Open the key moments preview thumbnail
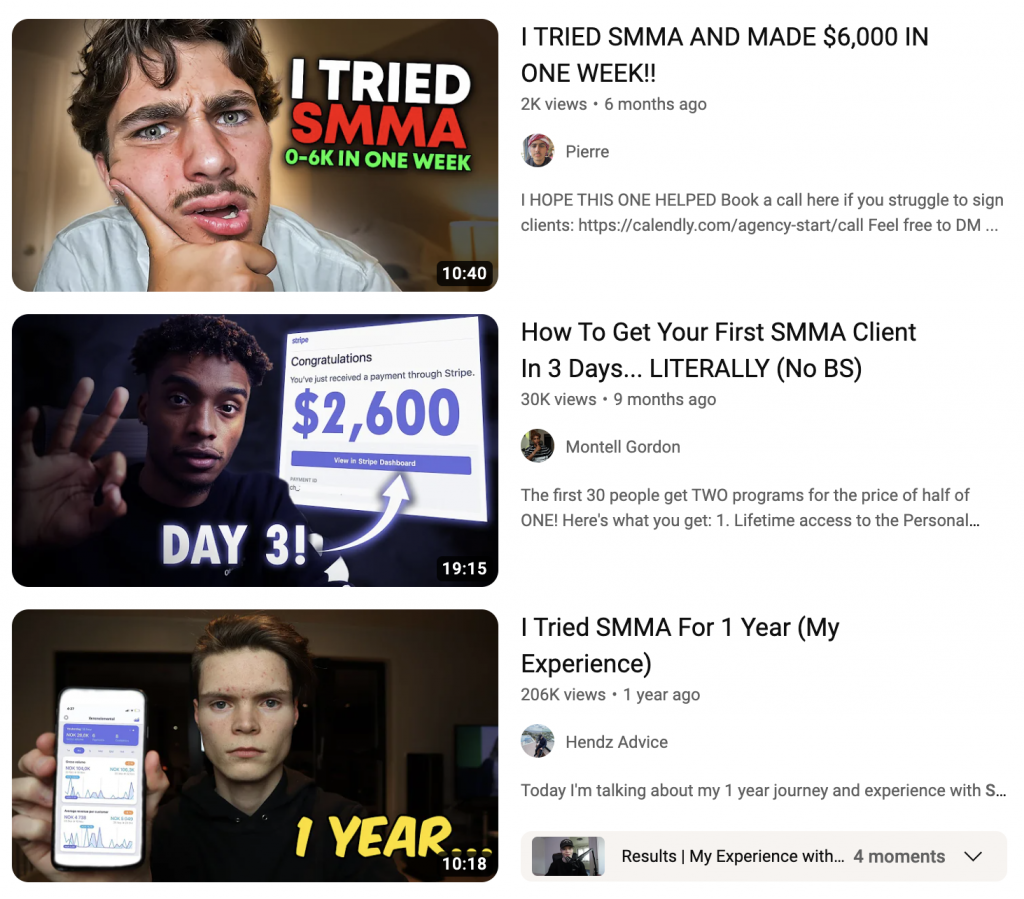Image resolution: width=1024 pixels, height=899 pixels. tap(568, 856)
